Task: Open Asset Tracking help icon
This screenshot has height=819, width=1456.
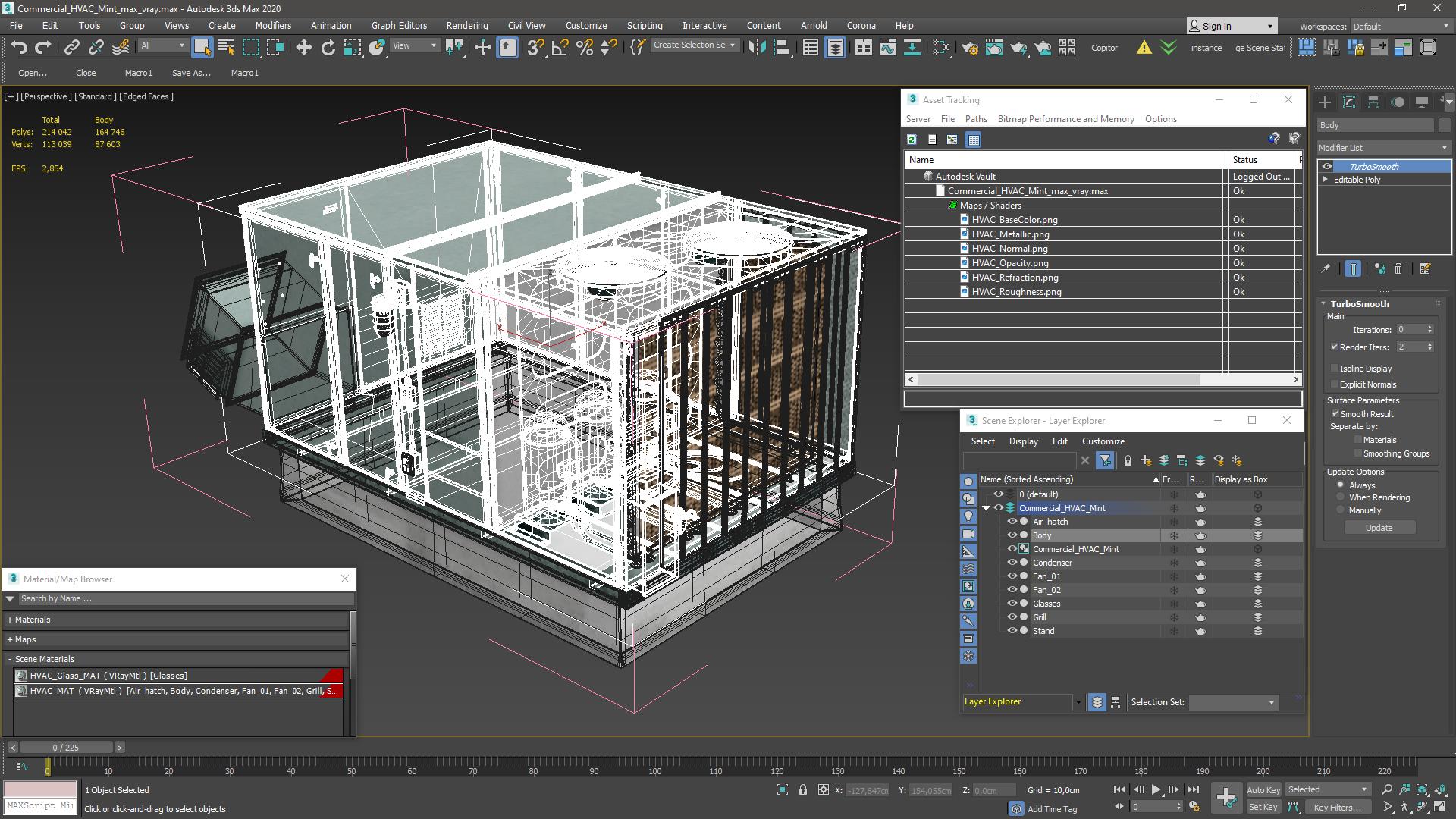Action: tap(1274, 139)
